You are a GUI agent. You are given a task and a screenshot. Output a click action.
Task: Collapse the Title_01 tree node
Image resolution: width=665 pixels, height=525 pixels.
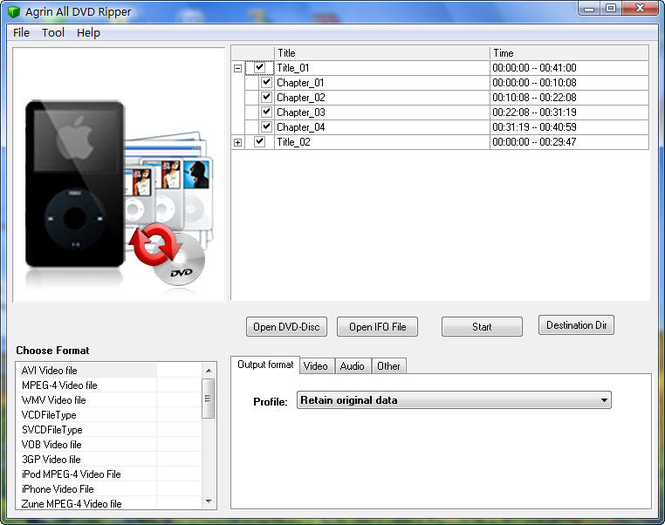238,68
